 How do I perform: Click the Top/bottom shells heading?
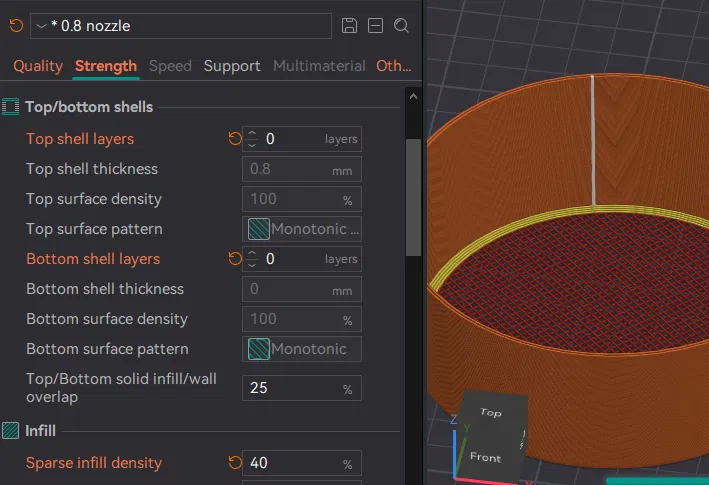tap(89, 107)
